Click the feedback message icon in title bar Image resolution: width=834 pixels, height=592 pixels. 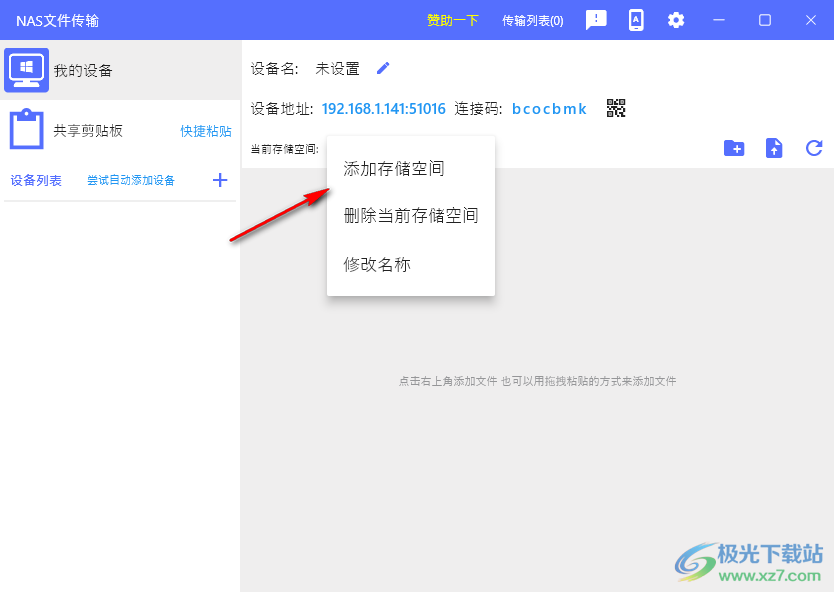(x=596, y=20)
